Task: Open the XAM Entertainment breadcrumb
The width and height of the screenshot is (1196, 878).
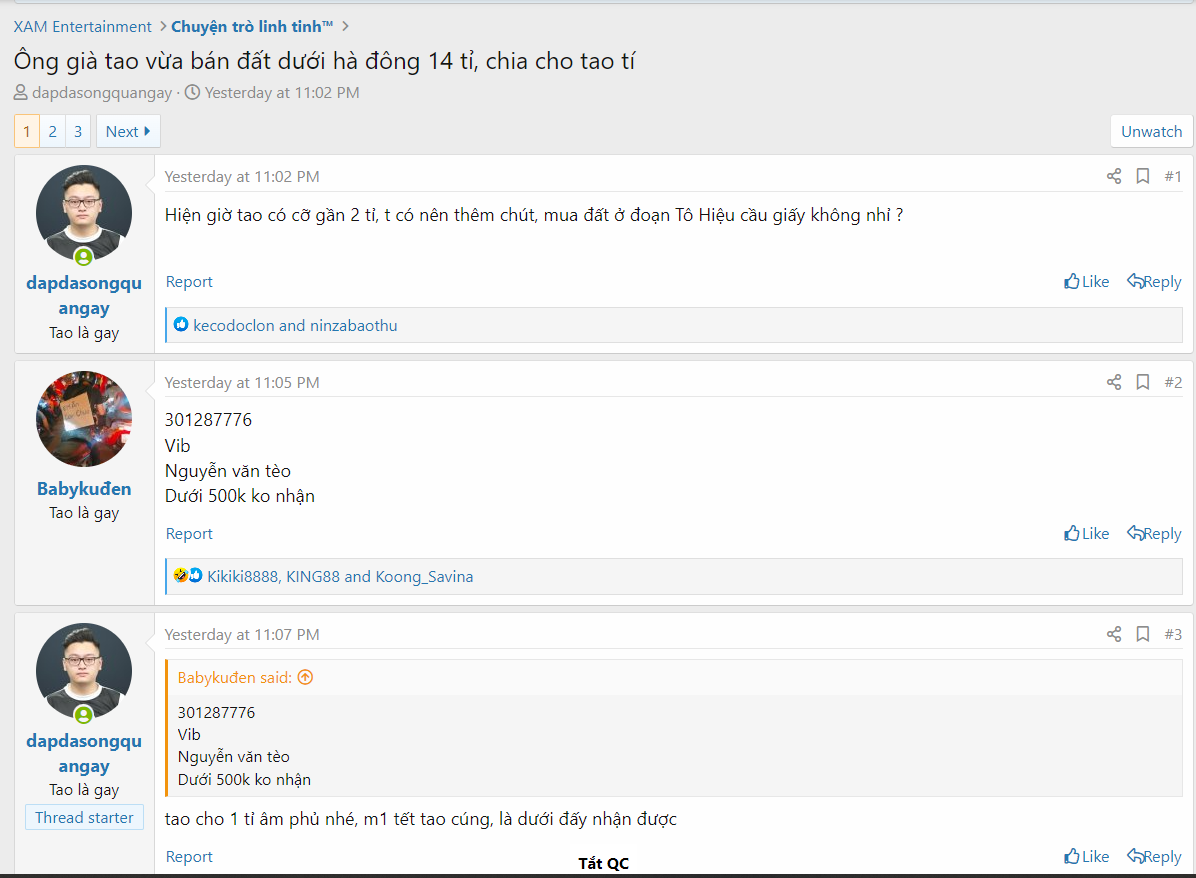Action: 82,27
